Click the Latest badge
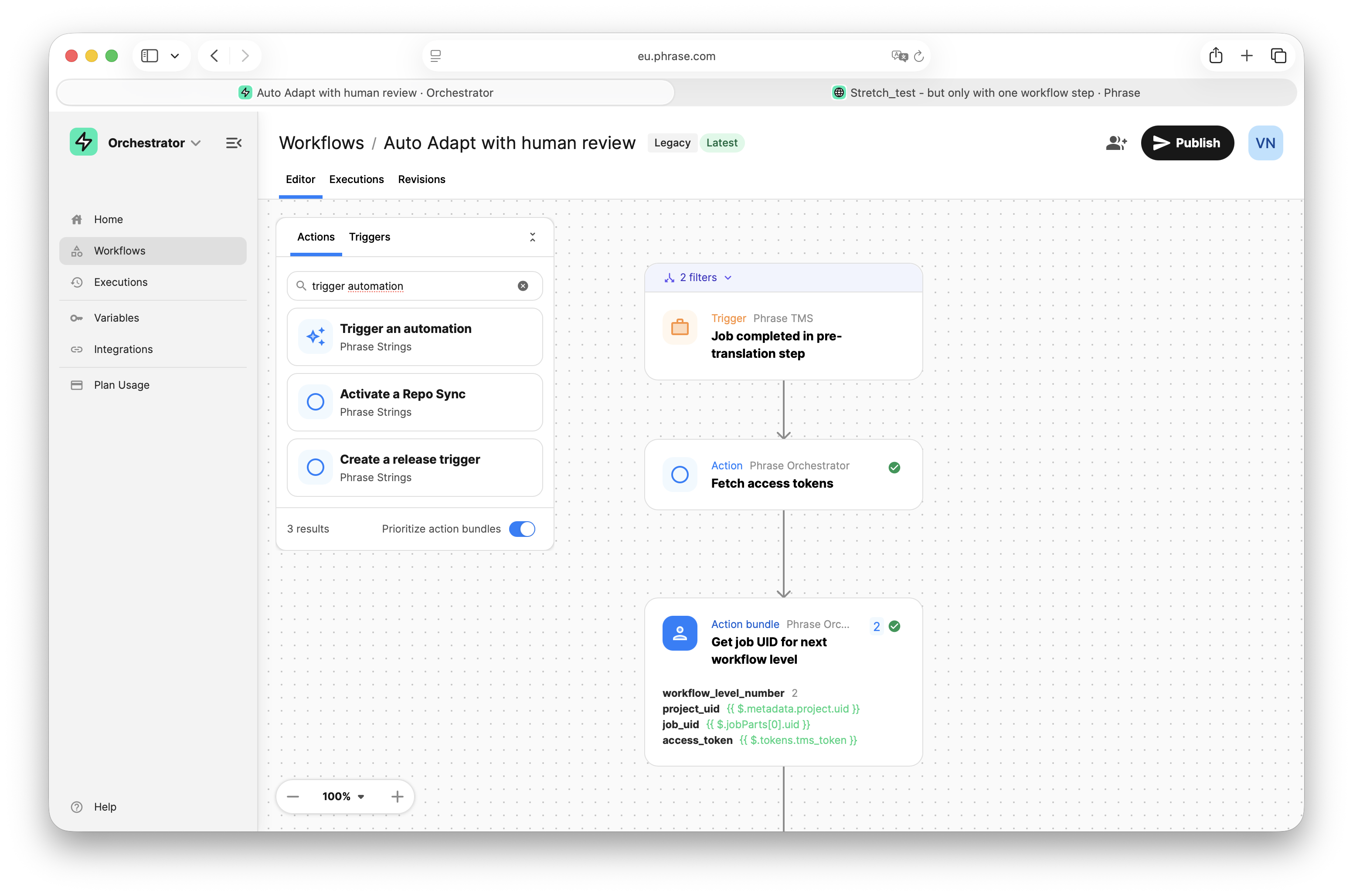 point(722,143)
